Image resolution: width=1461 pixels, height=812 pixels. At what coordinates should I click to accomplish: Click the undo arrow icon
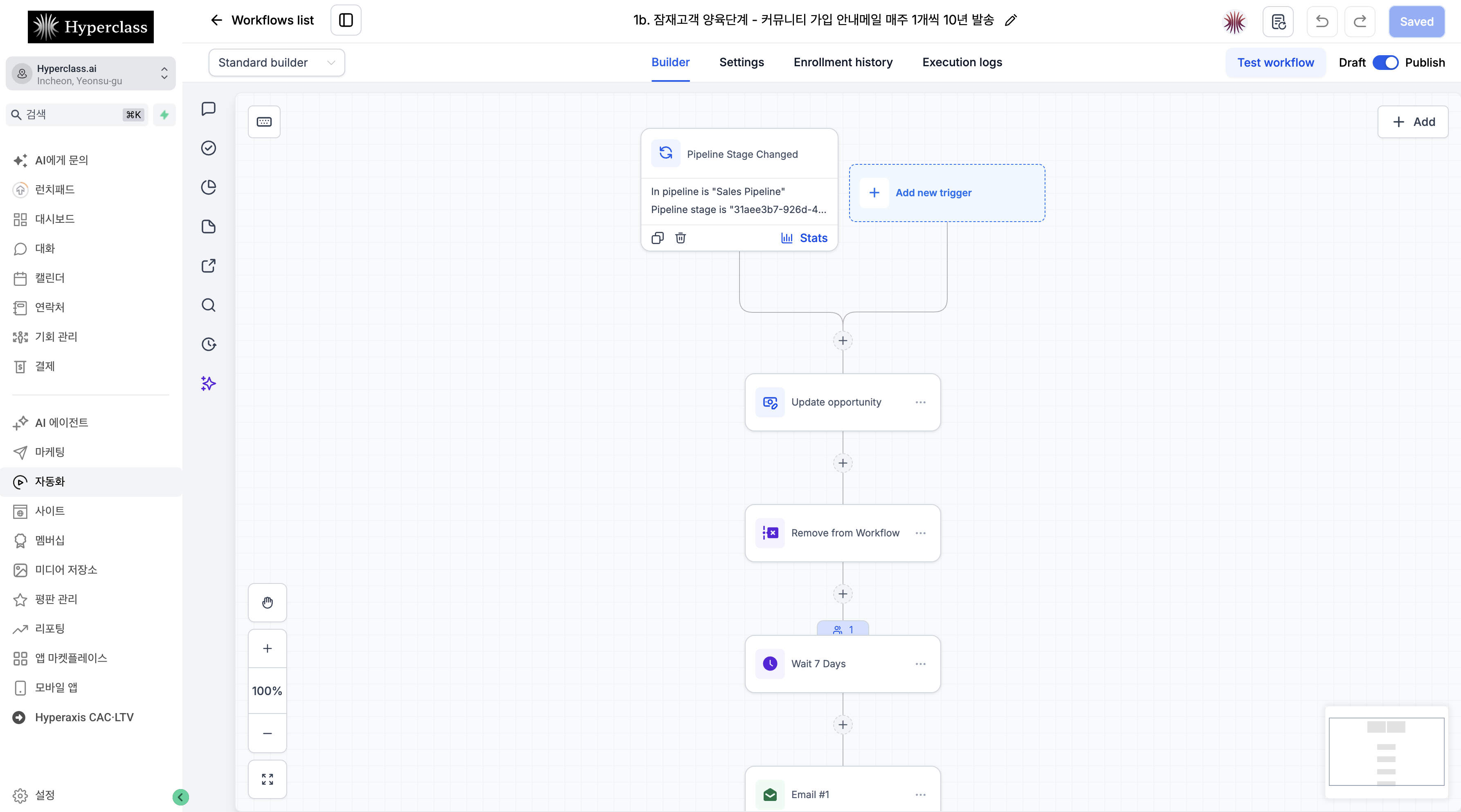point(1322,22)
